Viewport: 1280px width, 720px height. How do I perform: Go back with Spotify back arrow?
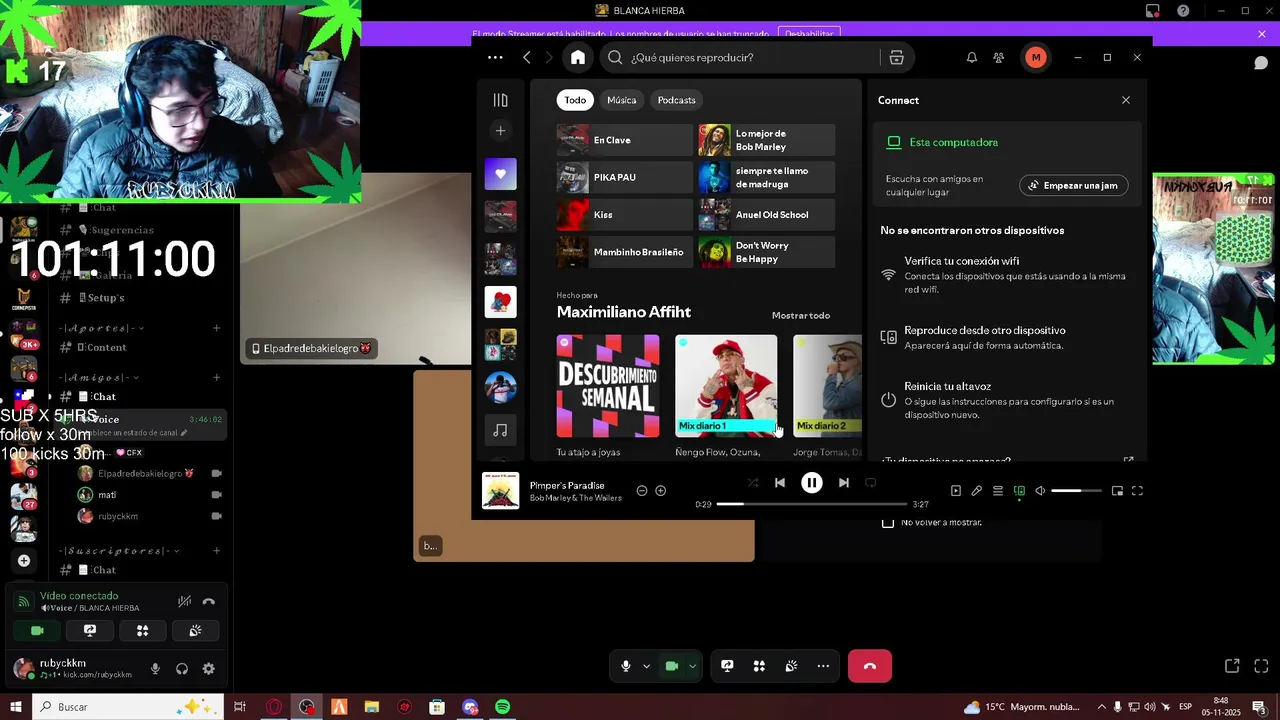527,57
